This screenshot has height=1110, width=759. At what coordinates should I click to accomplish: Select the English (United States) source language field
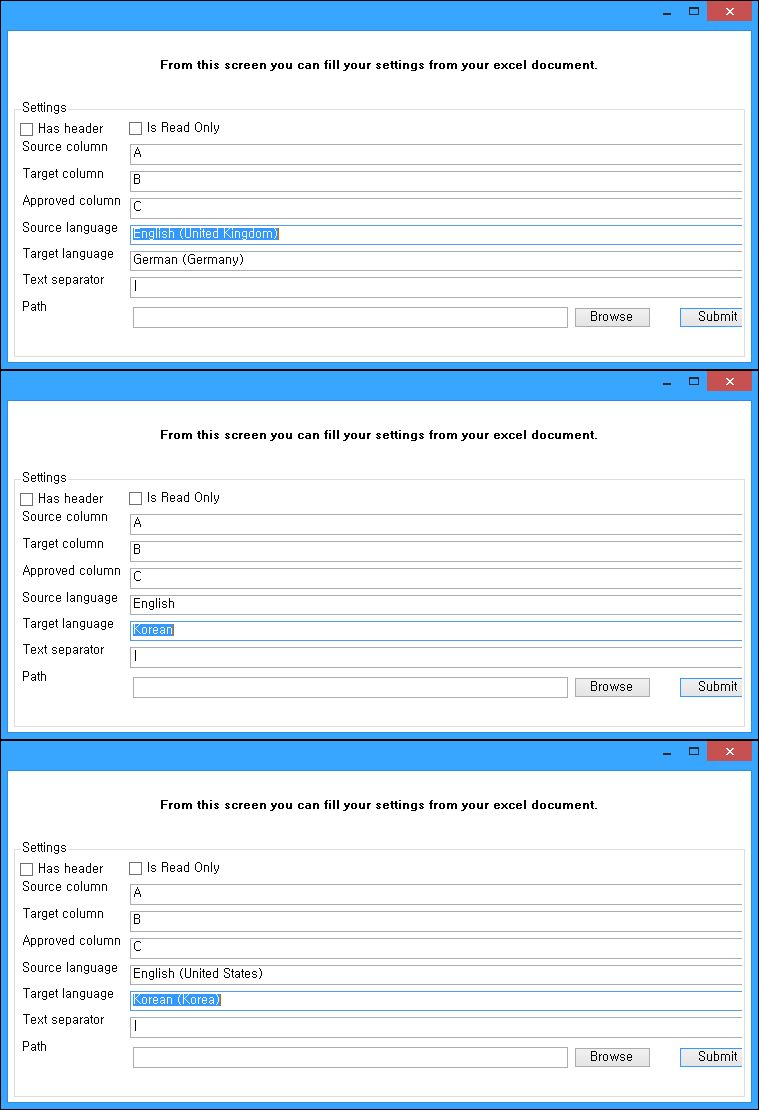[435, 974]
